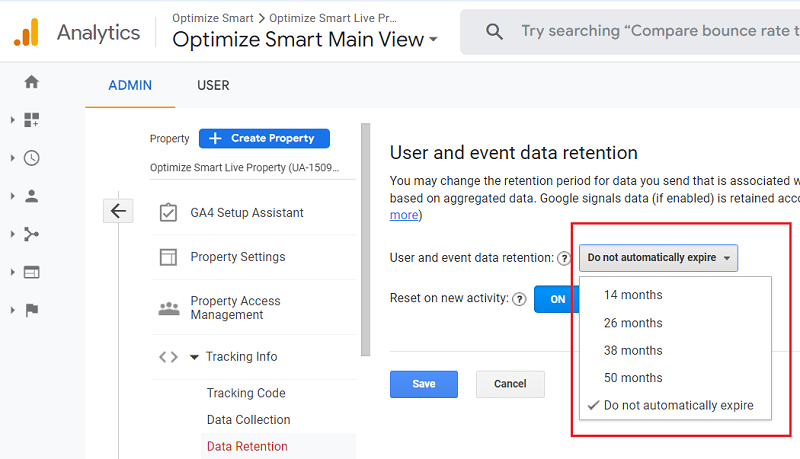Switch to the ADMIN tab
The width and height of the screenshot is (800, 459).
(x=130, y=85)
